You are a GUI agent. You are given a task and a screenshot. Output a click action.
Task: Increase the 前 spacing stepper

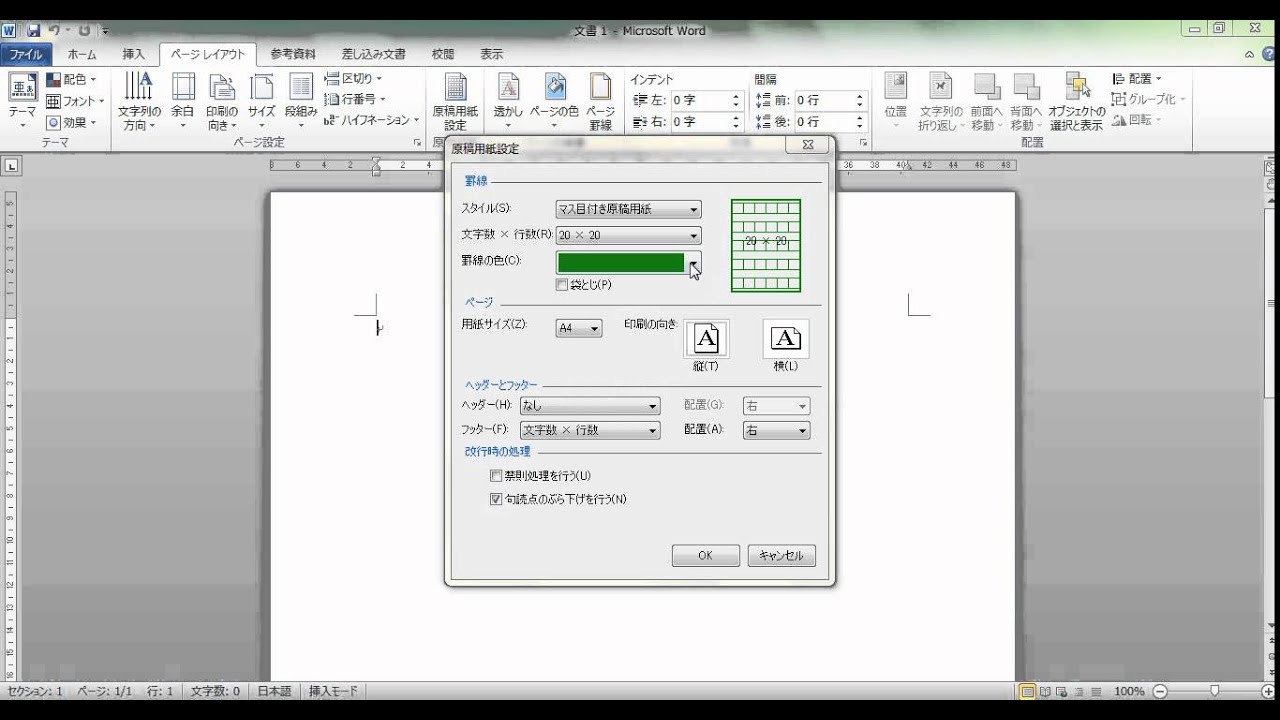click(860, 97)
